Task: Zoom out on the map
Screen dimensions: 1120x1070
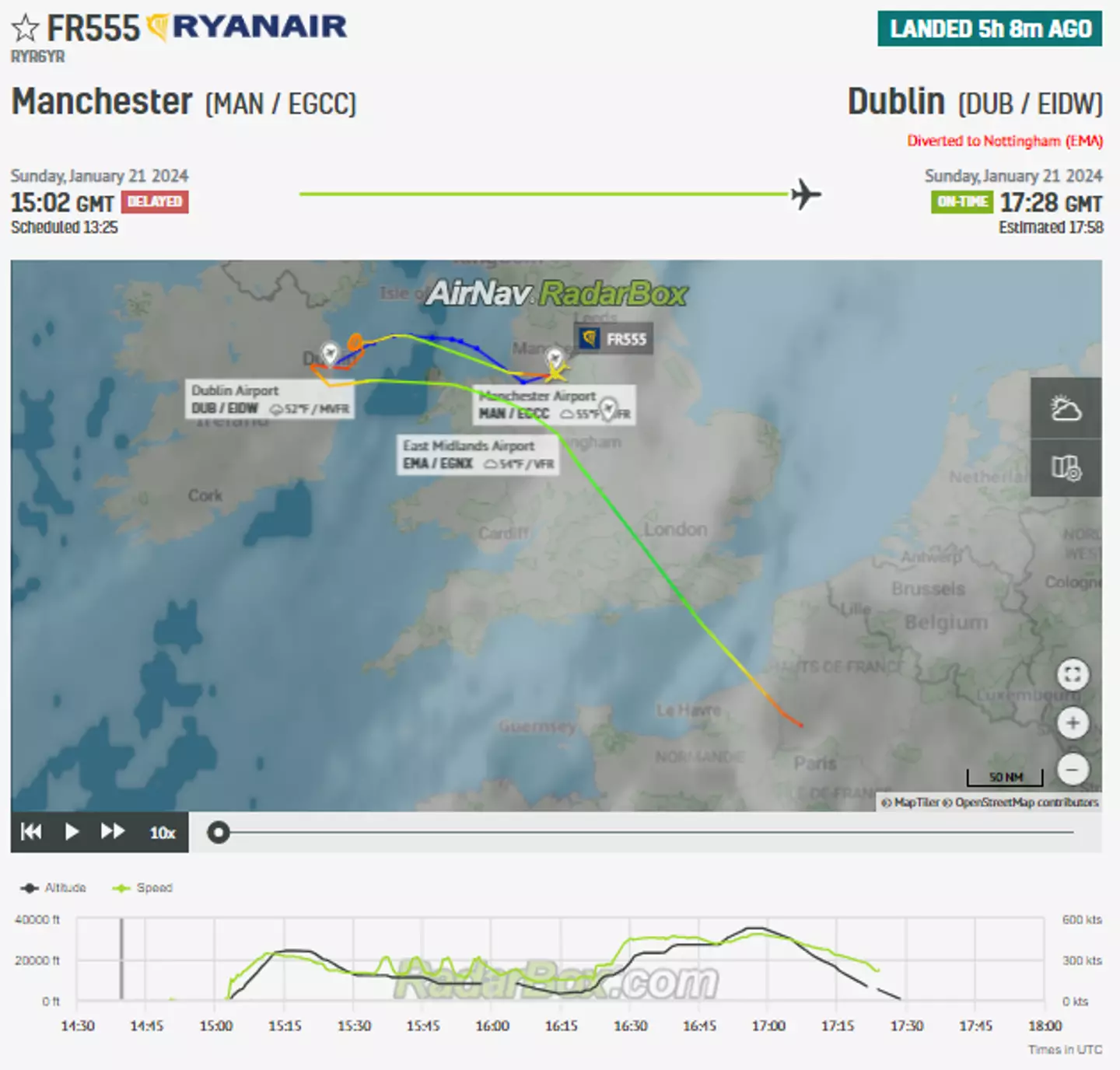Action: click(x=1073, y=770)
